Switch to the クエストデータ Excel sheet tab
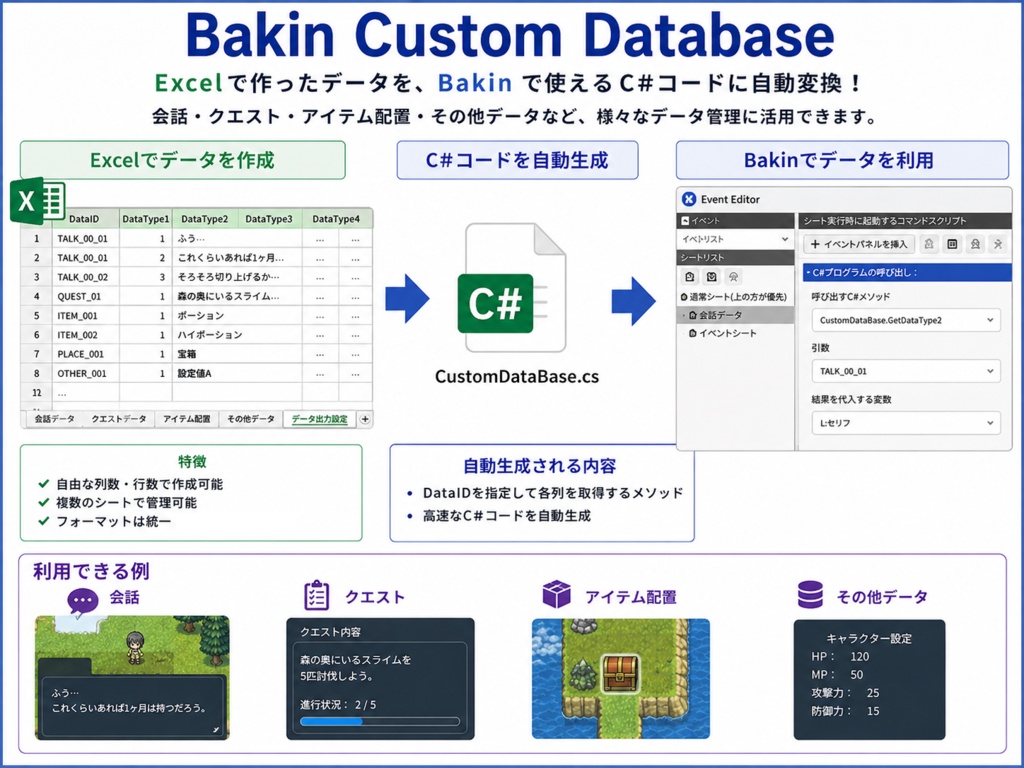Screen dimensions: 1024x768 pyautogui.click(x=119, y=419)
